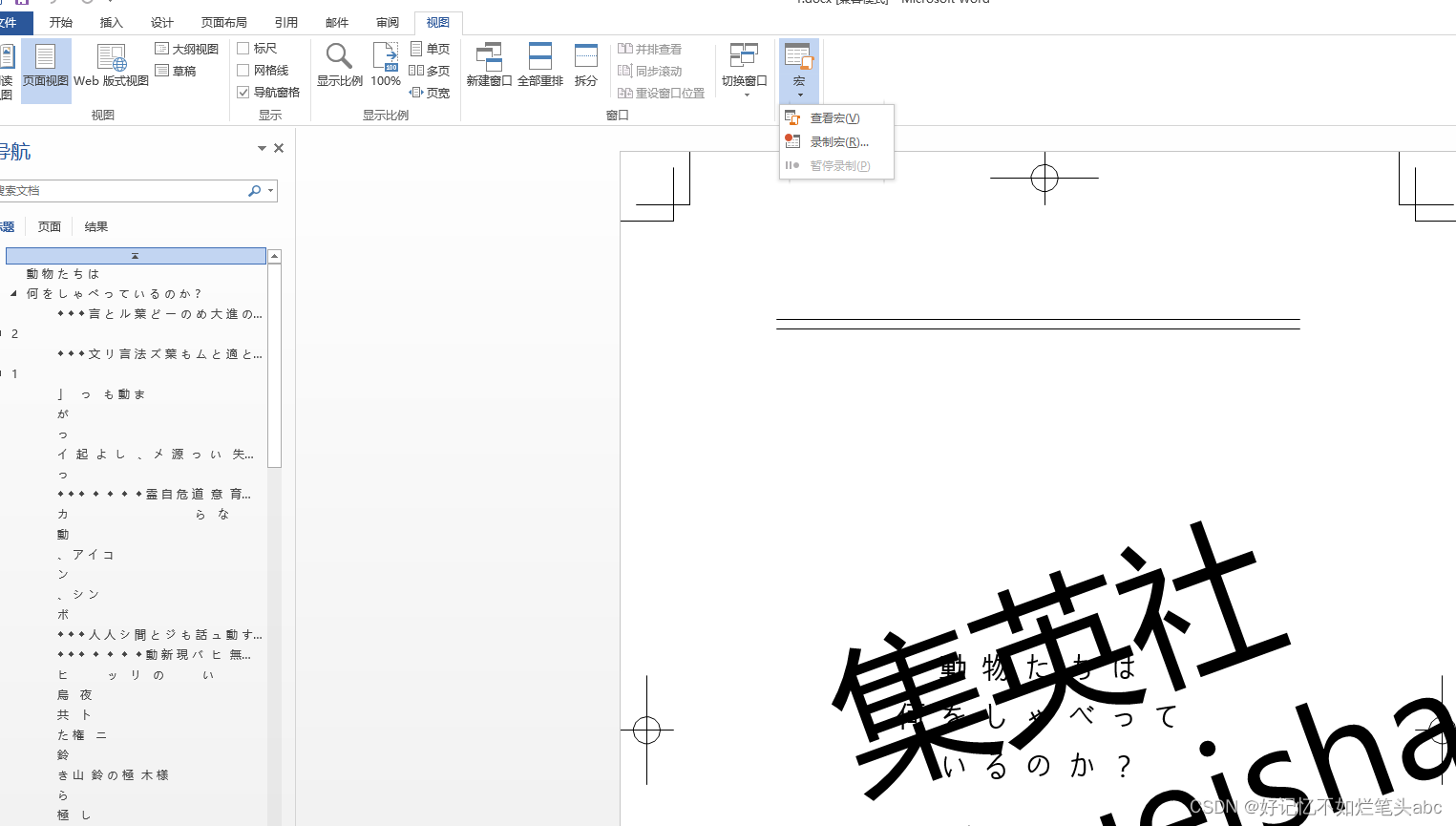1456x826 pixels.
Task: Select Multiple Pages (多页) view
Action: [x=430, y=71]
